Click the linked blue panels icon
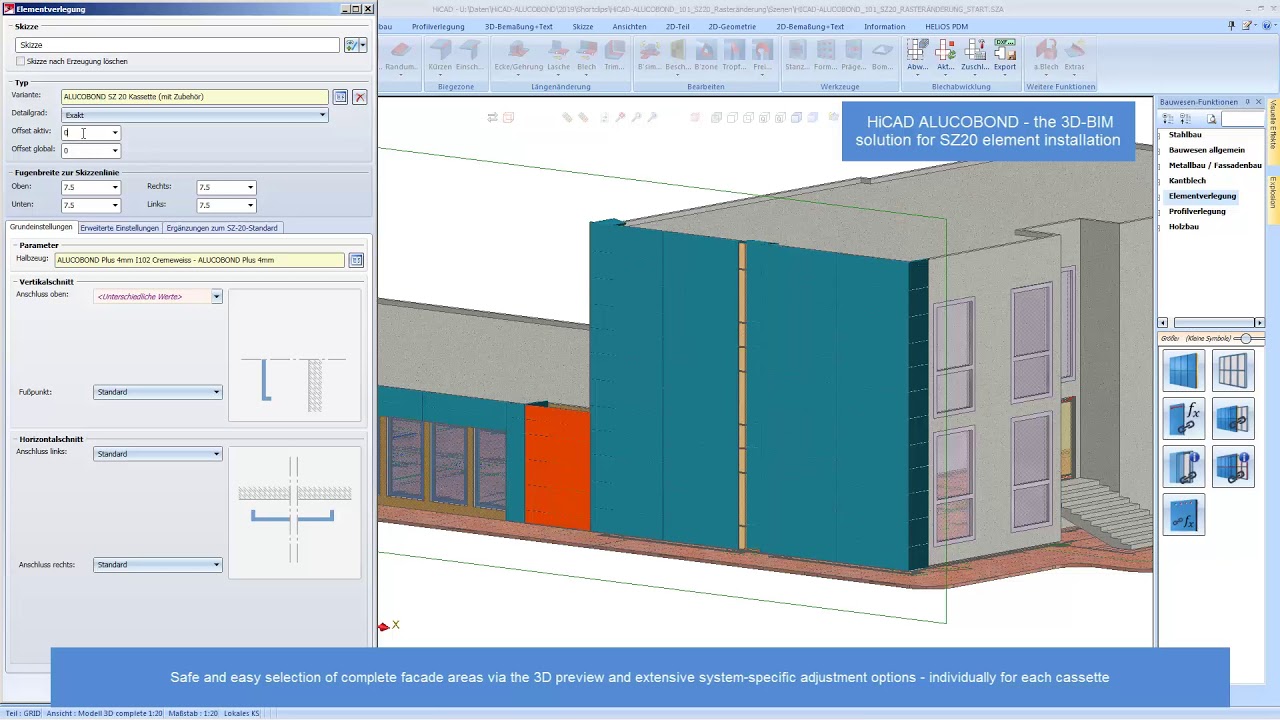The height and width of the screenshot is (720, 1280). coord(1233,419)
